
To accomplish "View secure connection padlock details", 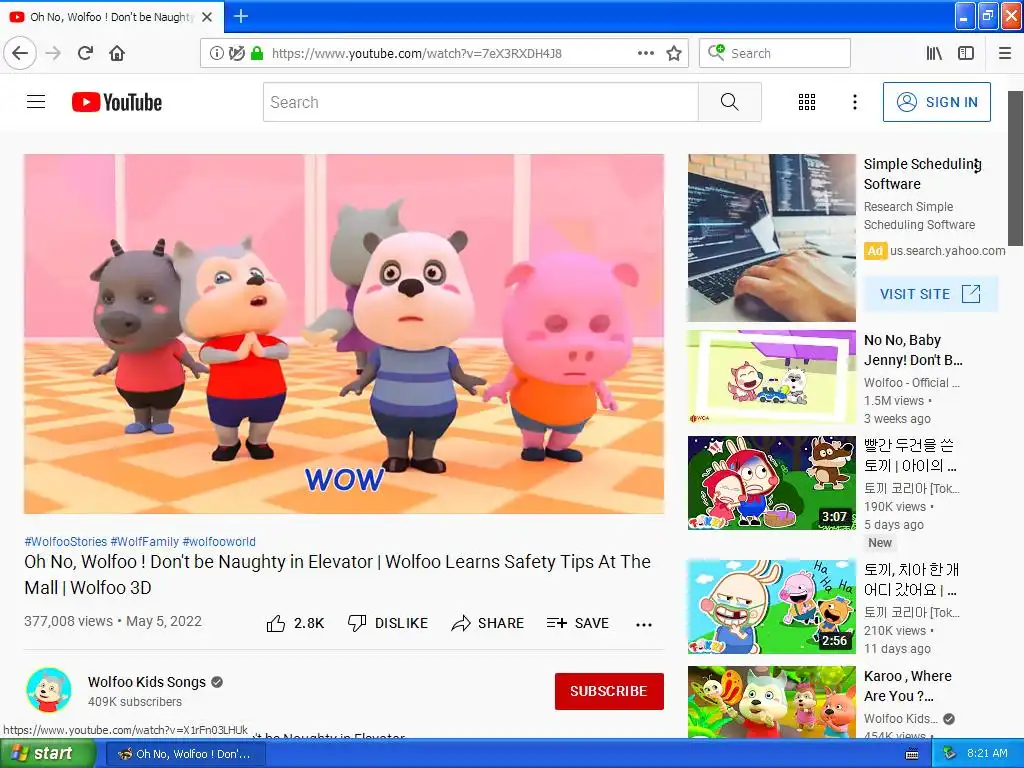I will click(x=257, y=53).
